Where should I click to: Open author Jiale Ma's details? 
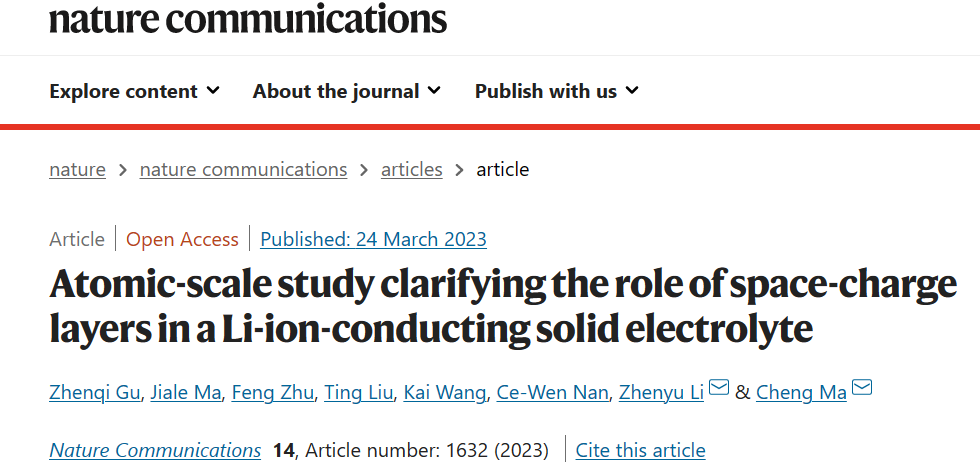(x=186, y=393)
